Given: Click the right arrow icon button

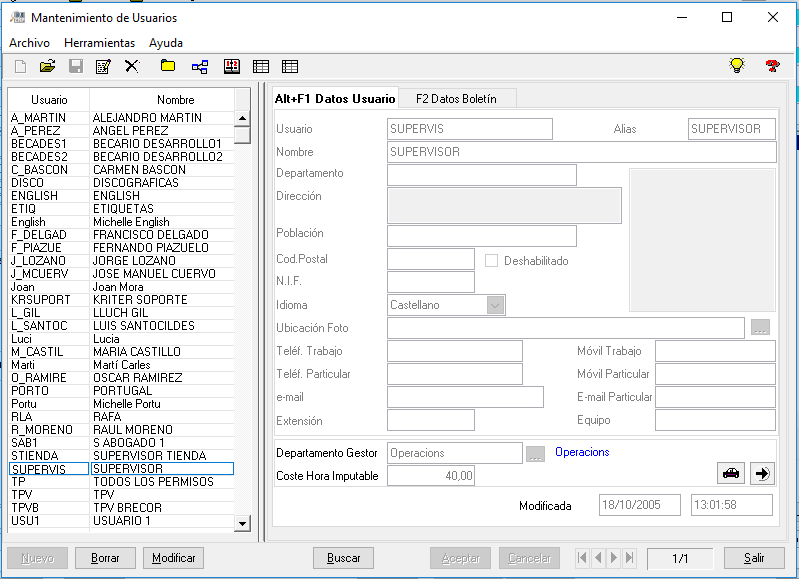Looking at the screenshot, I should (762, 474).
